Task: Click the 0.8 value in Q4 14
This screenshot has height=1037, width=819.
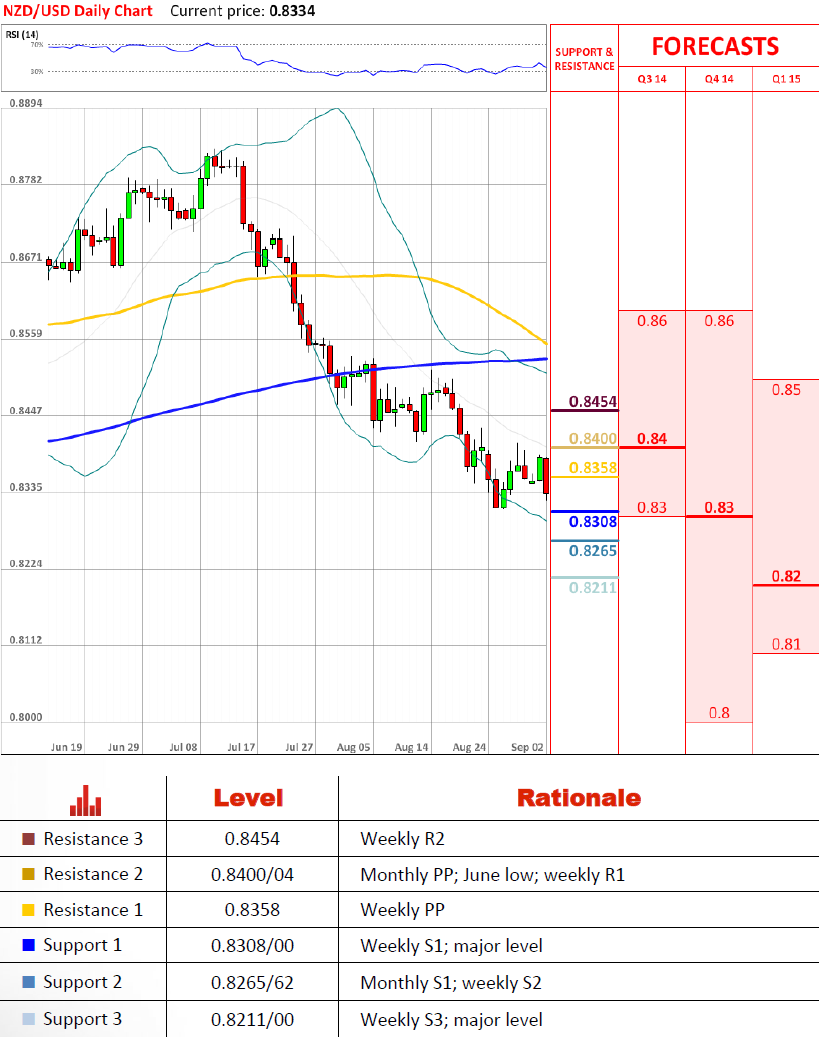Action: pyautogui.click(x=719, y=713)
